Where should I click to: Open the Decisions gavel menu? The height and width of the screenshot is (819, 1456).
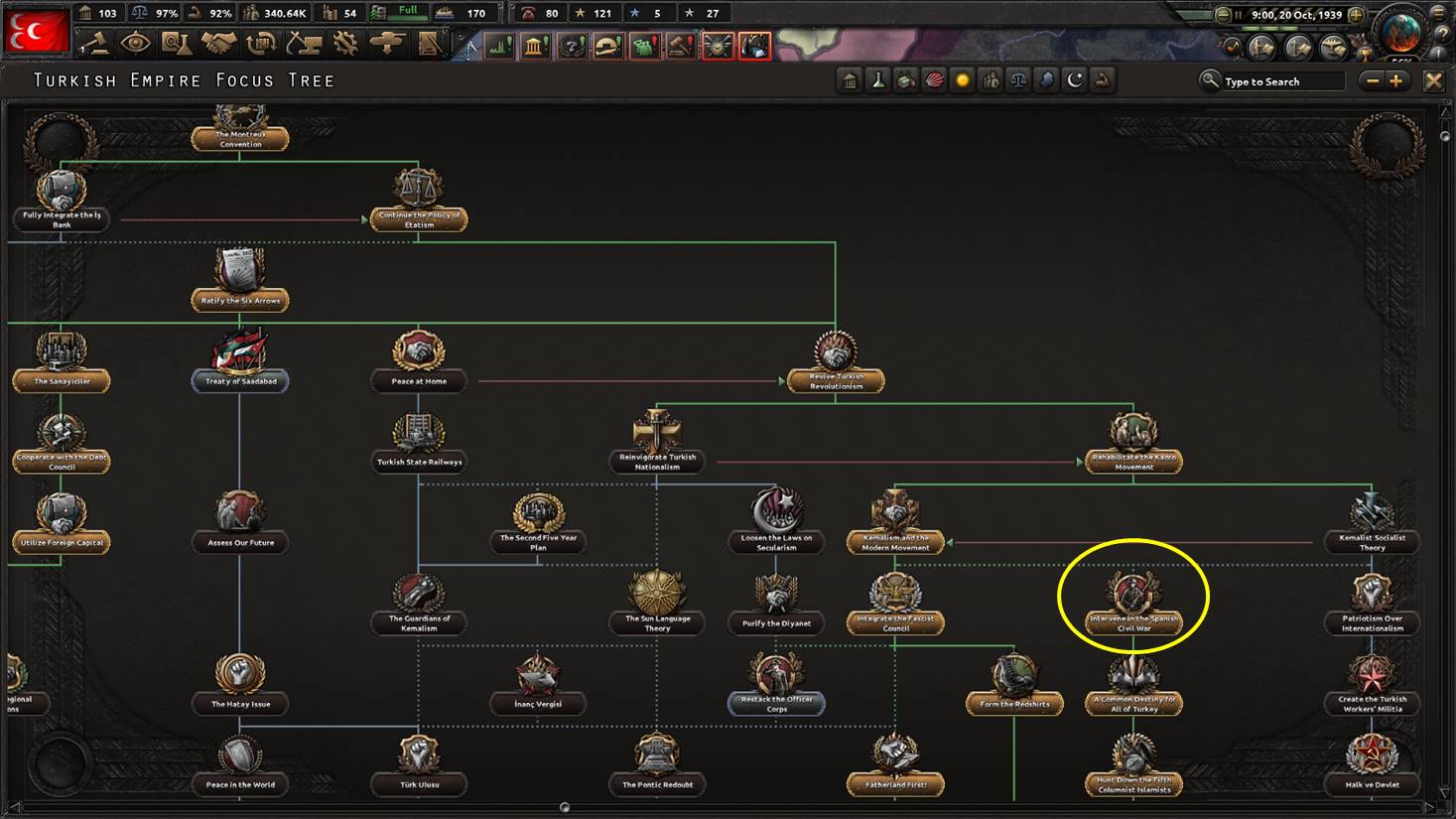click(95, 44)
